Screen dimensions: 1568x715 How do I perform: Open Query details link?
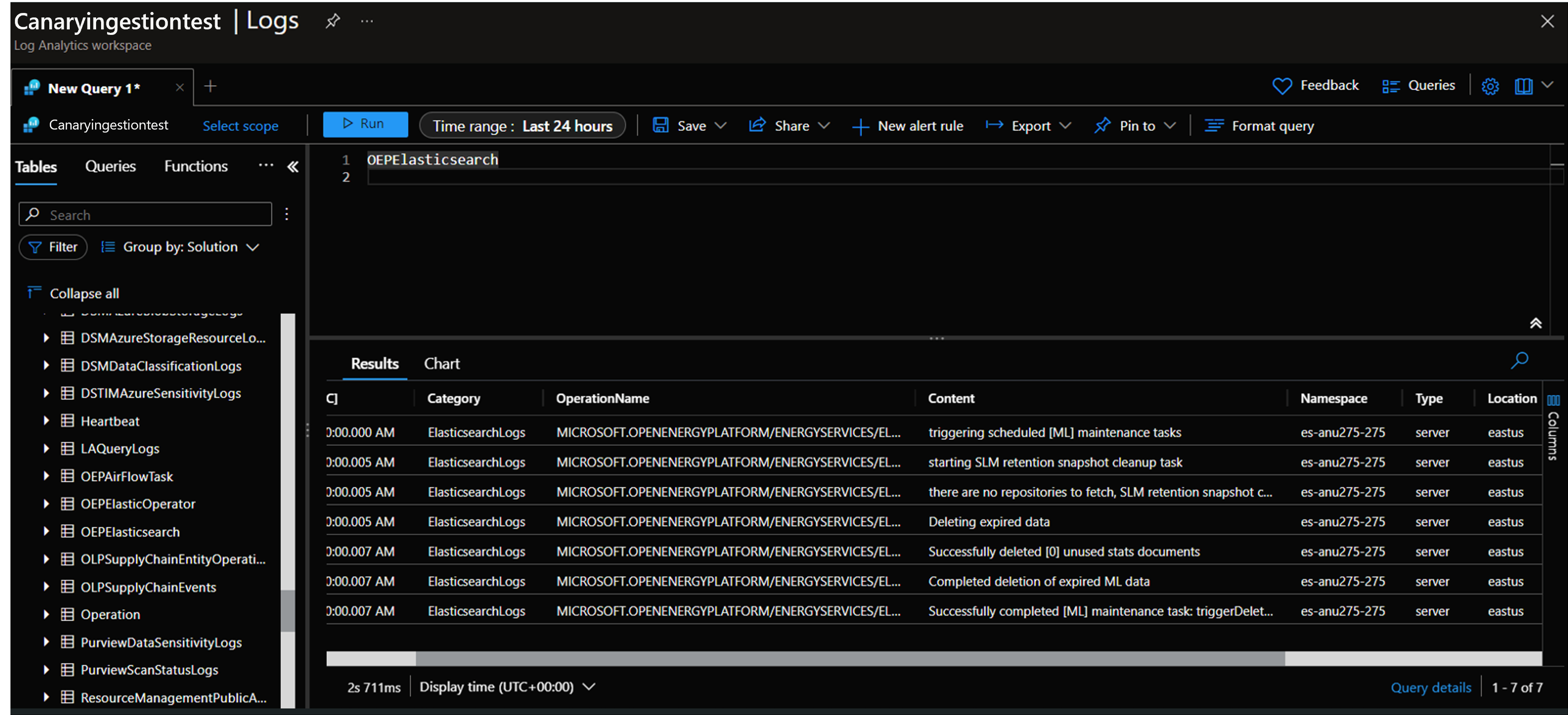[1431, 687]
